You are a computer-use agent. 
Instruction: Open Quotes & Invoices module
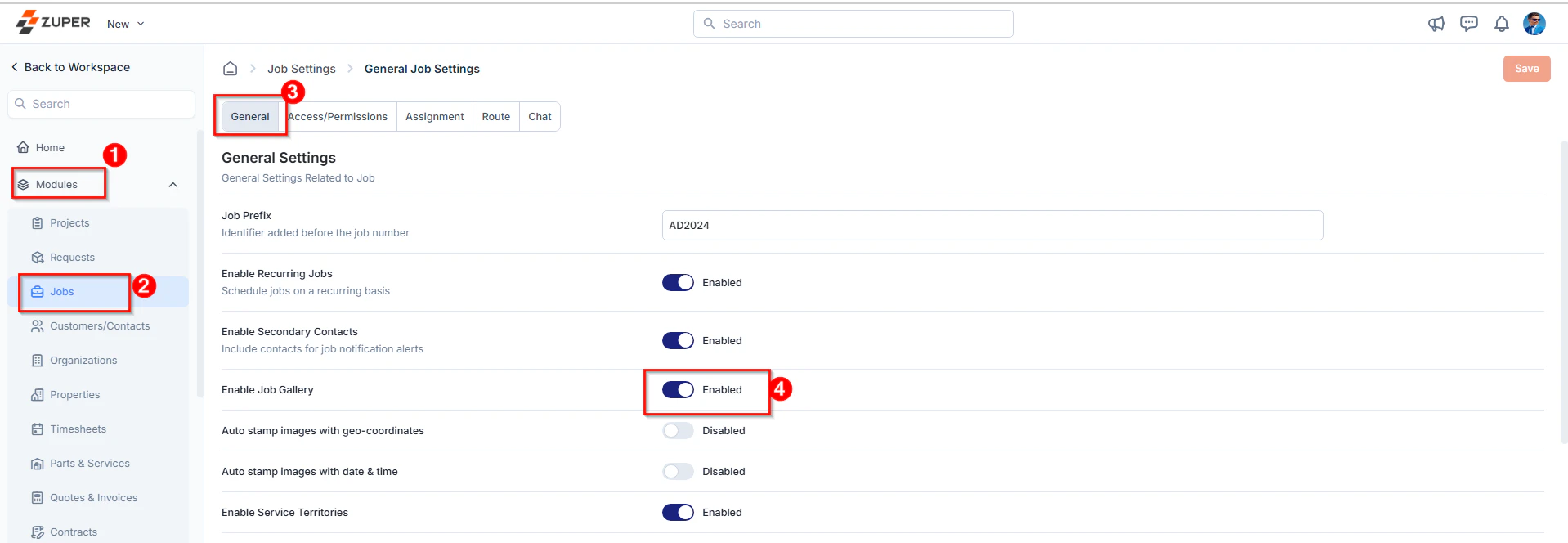pyautogui.click(x=98, y=498)
